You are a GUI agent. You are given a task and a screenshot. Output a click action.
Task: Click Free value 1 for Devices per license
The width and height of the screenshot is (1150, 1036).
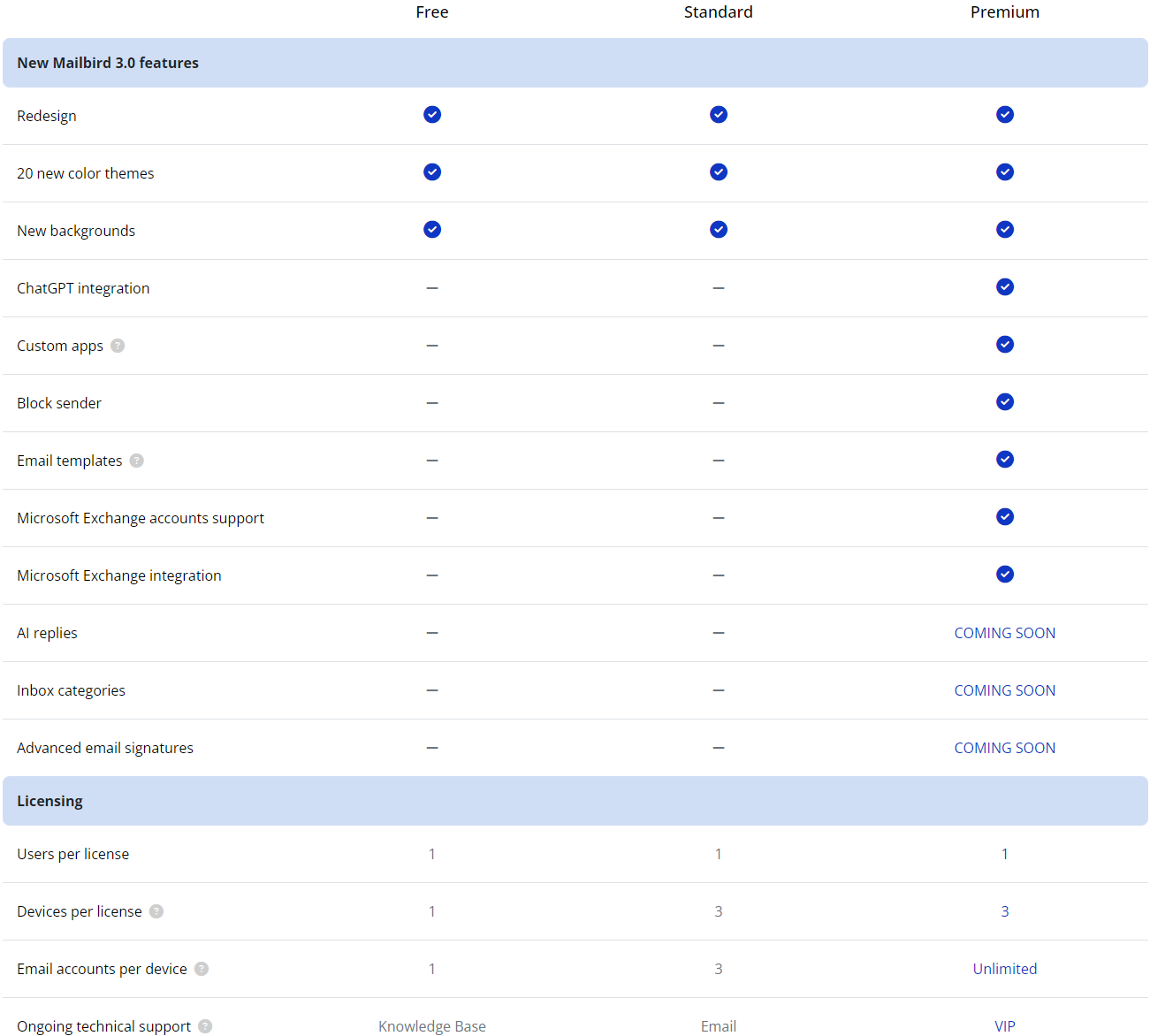tap(432, 911)
